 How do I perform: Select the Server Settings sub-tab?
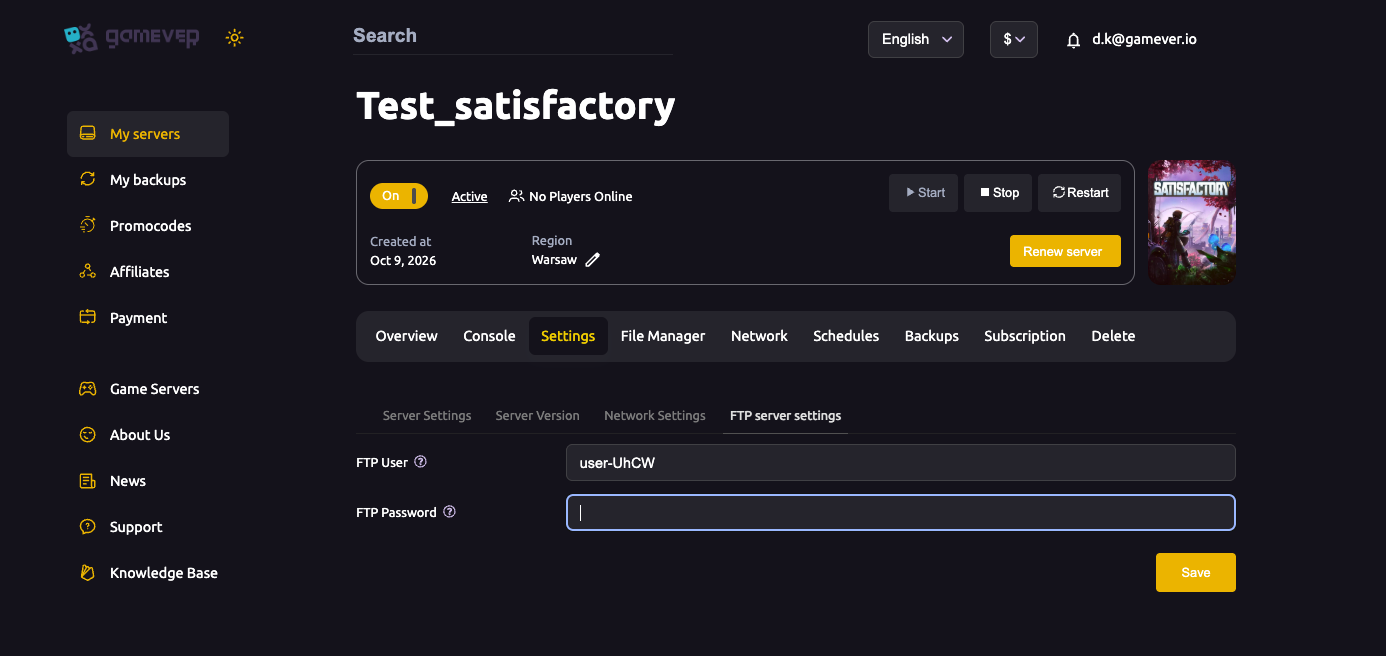pos(427,416)
